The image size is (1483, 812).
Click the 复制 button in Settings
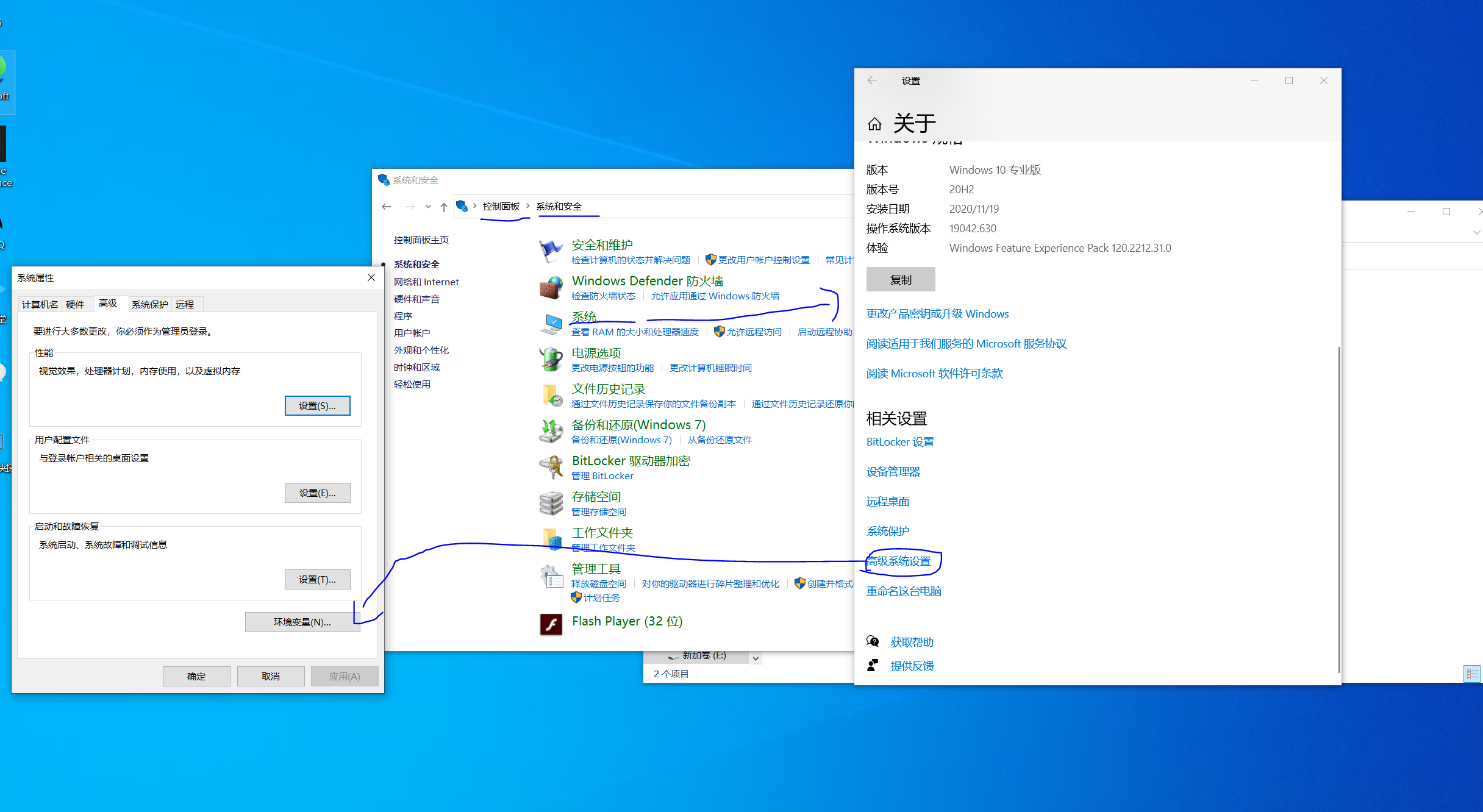tap(901, 279)
